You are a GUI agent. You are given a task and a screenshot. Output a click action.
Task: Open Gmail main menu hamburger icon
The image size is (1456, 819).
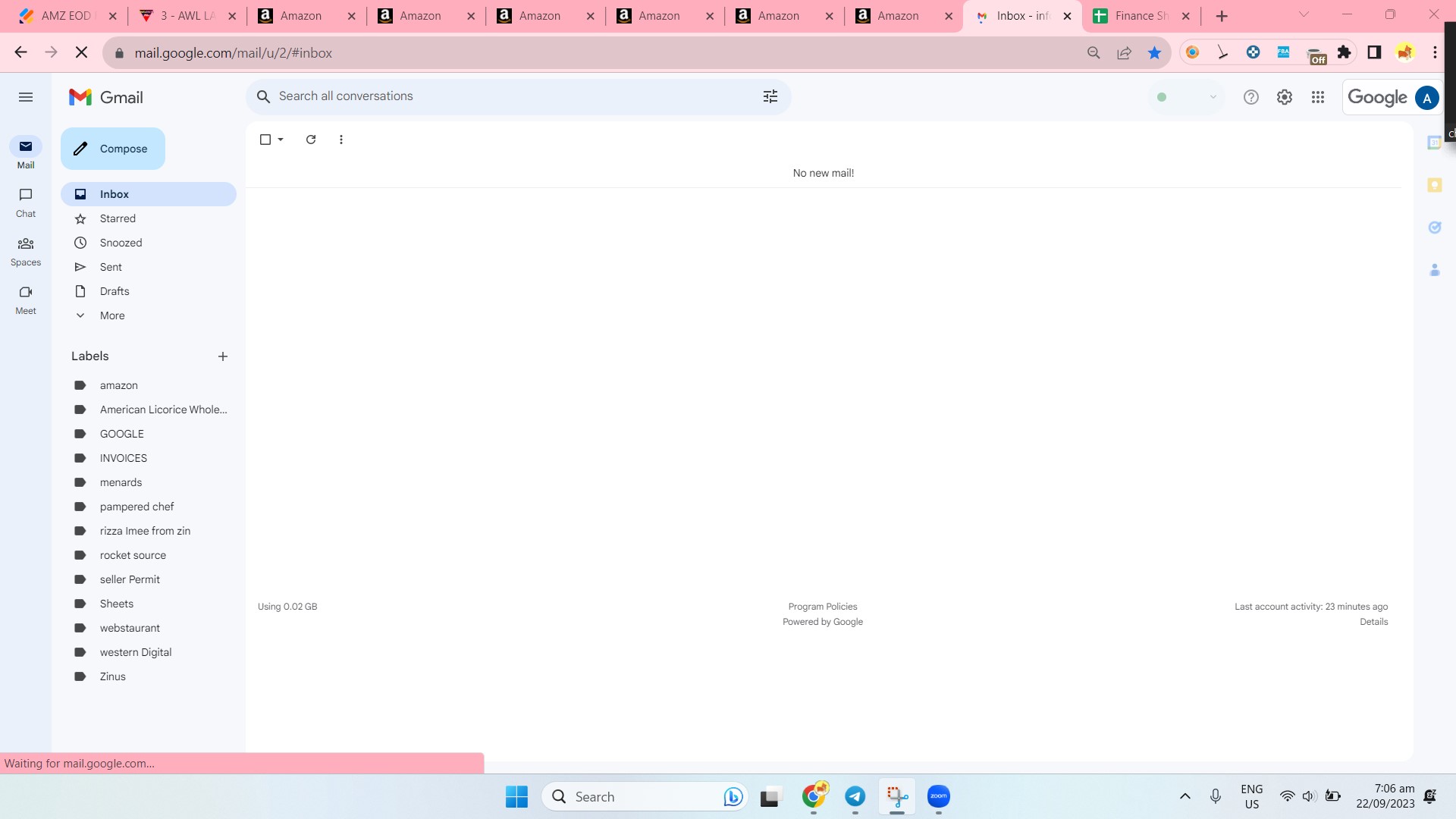[26, 97]
